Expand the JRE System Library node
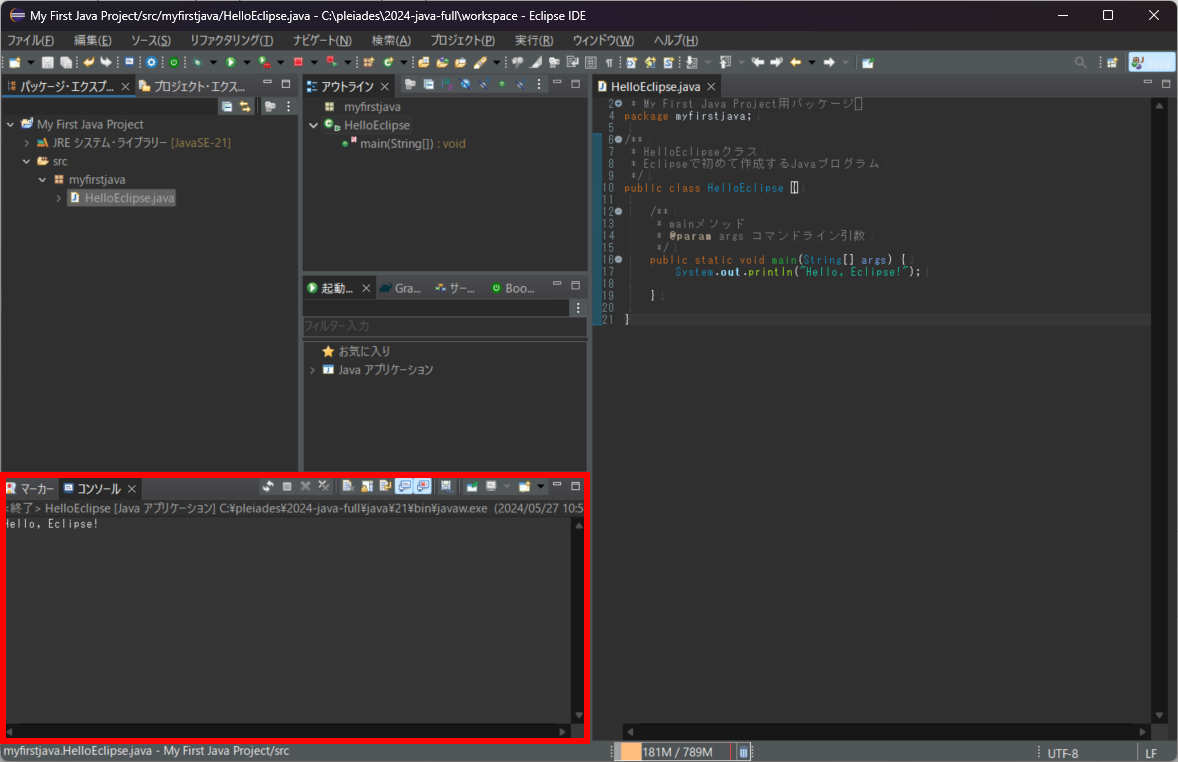This screenshot has width=1178, height=762. (x=26, y=143)
